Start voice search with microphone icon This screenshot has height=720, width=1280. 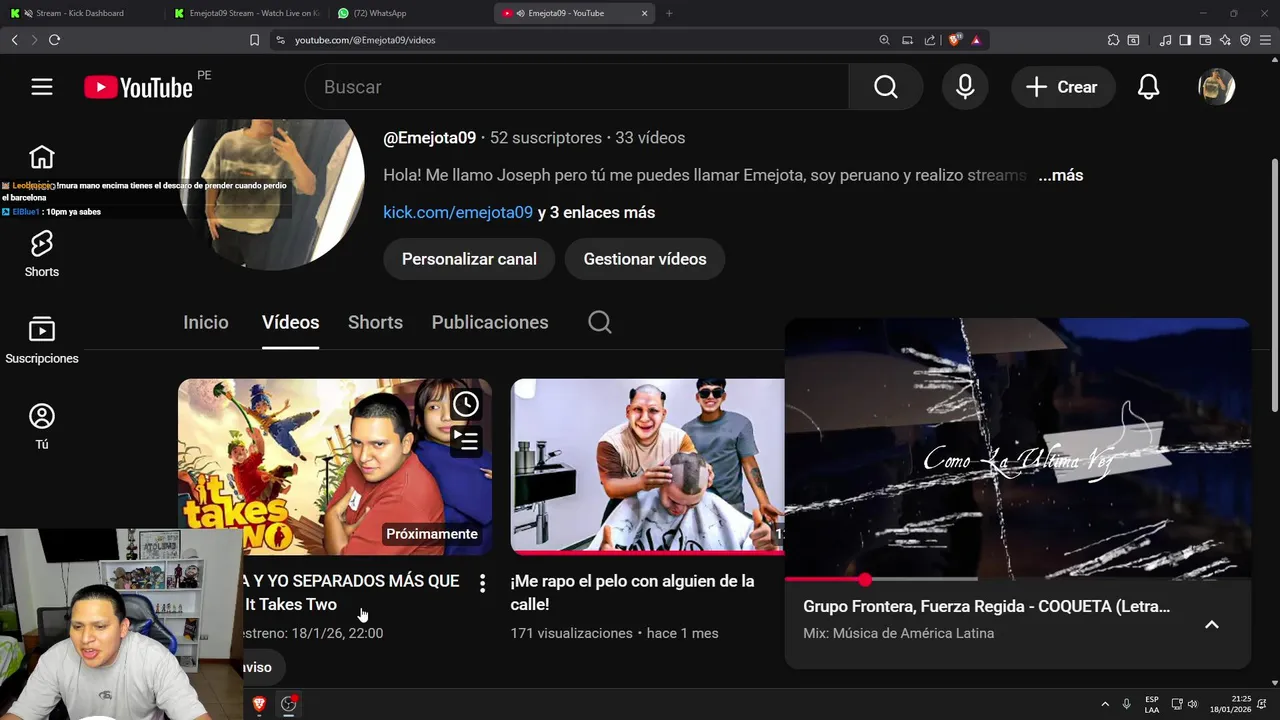coord(965,87)
